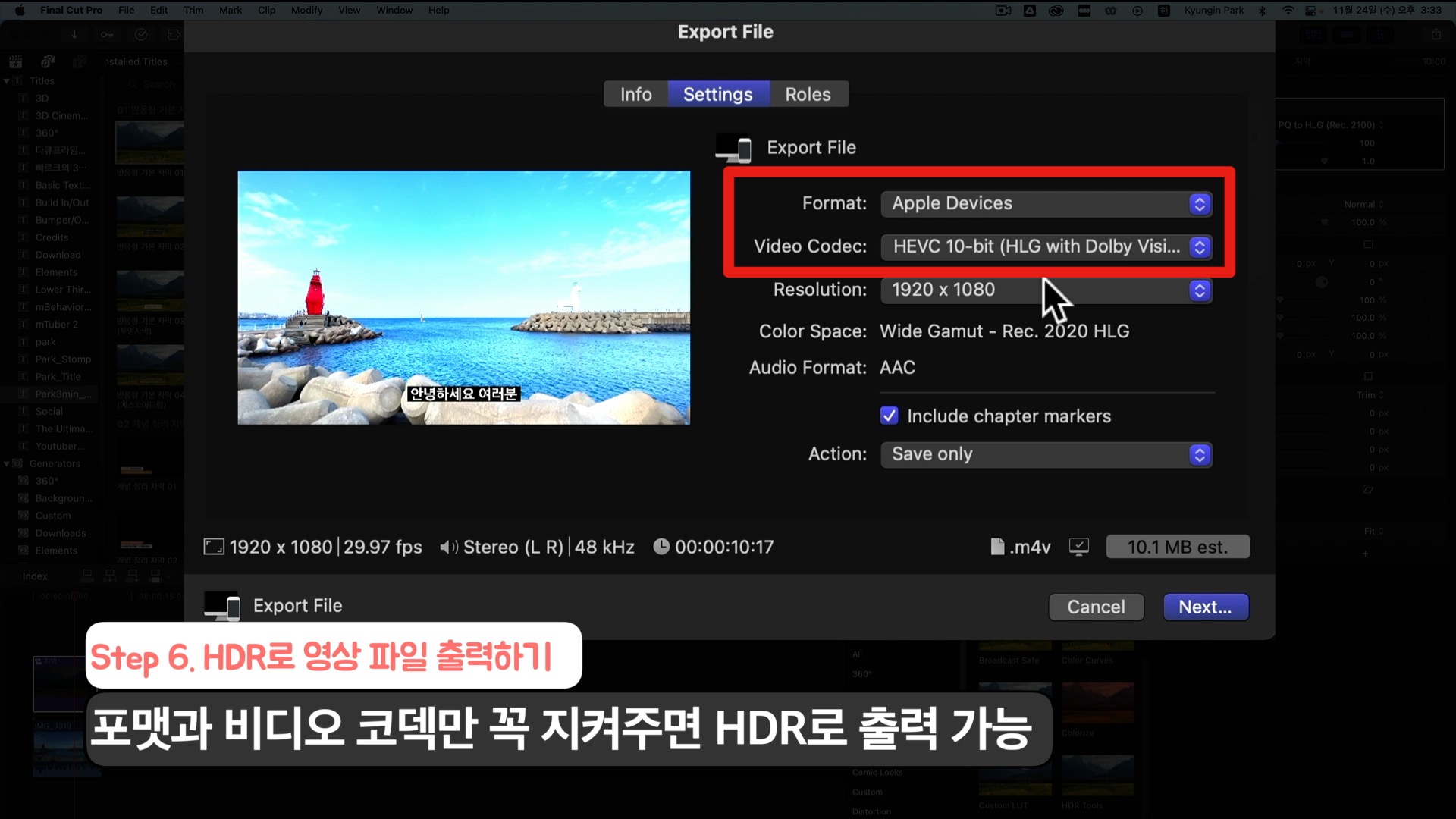Switch to the Info tab
This screenshot has width=1456, height=819.
click(x=635, y=95)
